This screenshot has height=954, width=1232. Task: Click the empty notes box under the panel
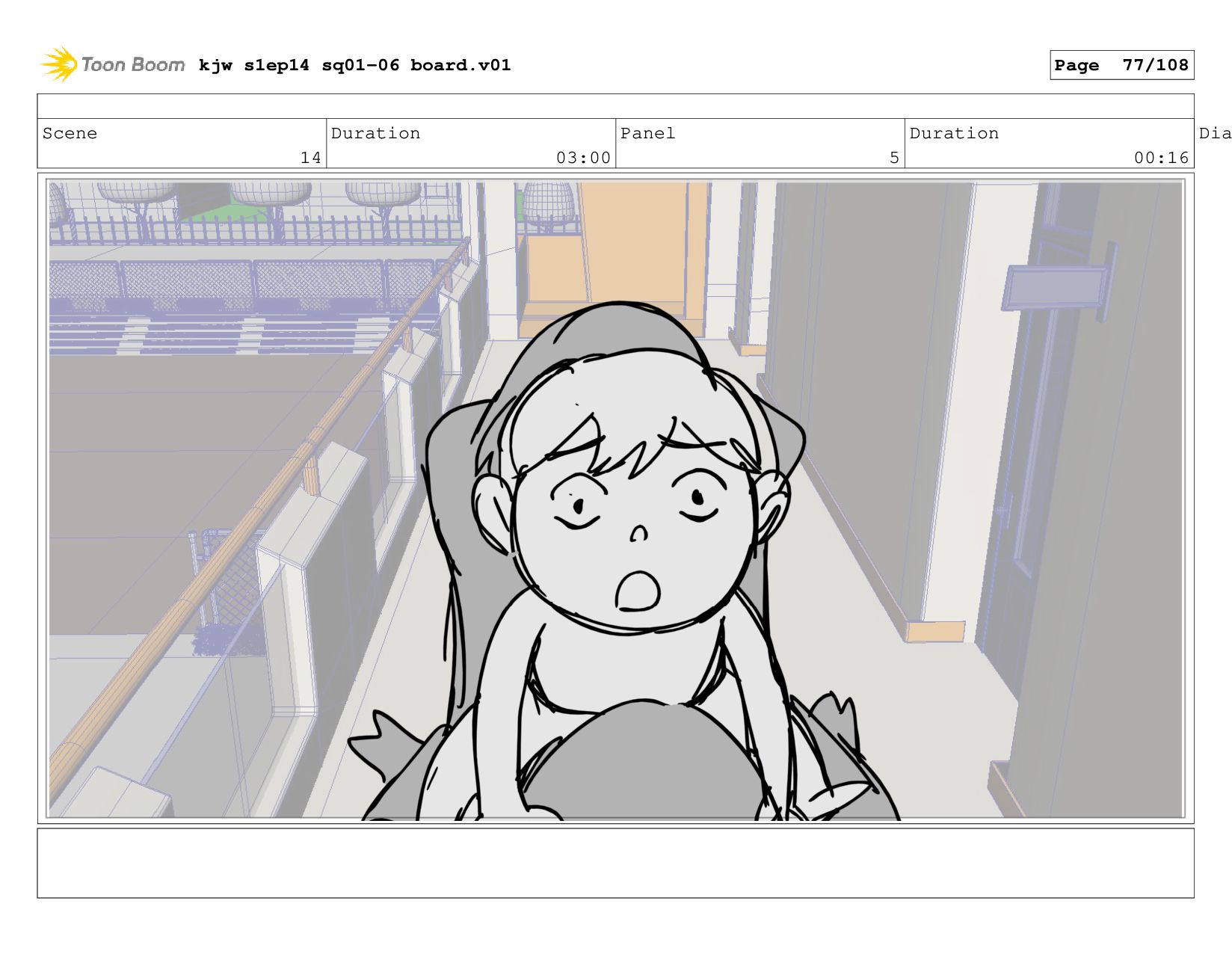pos(615,863)
